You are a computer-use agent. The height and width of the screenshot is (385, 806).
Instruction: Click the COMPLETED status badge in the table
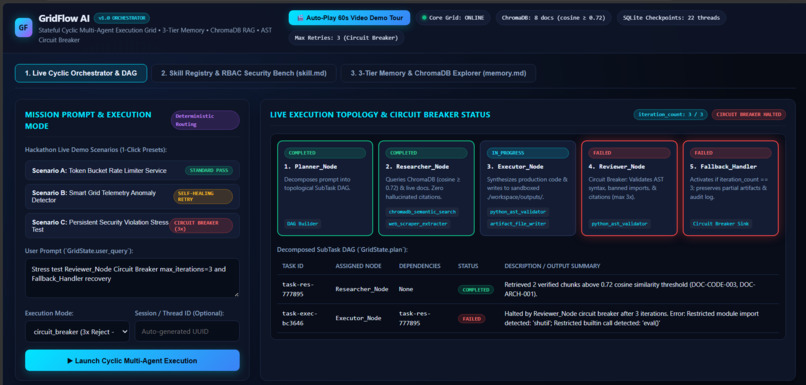click(475, 289)
